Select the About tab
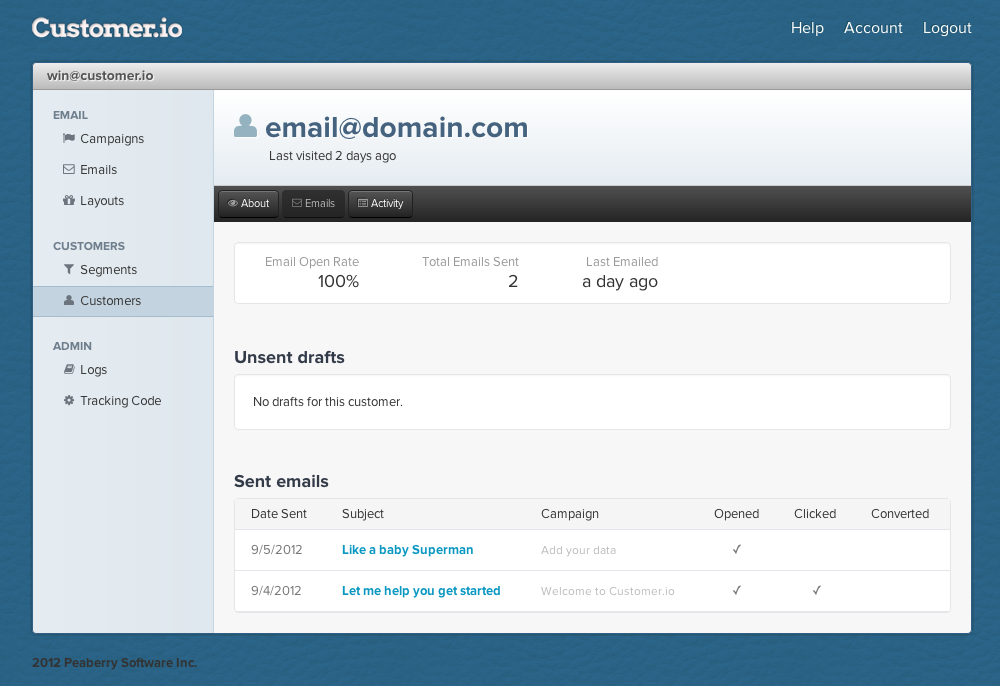The height and width of the screenshot is (686, 1000). coord(248,203)
